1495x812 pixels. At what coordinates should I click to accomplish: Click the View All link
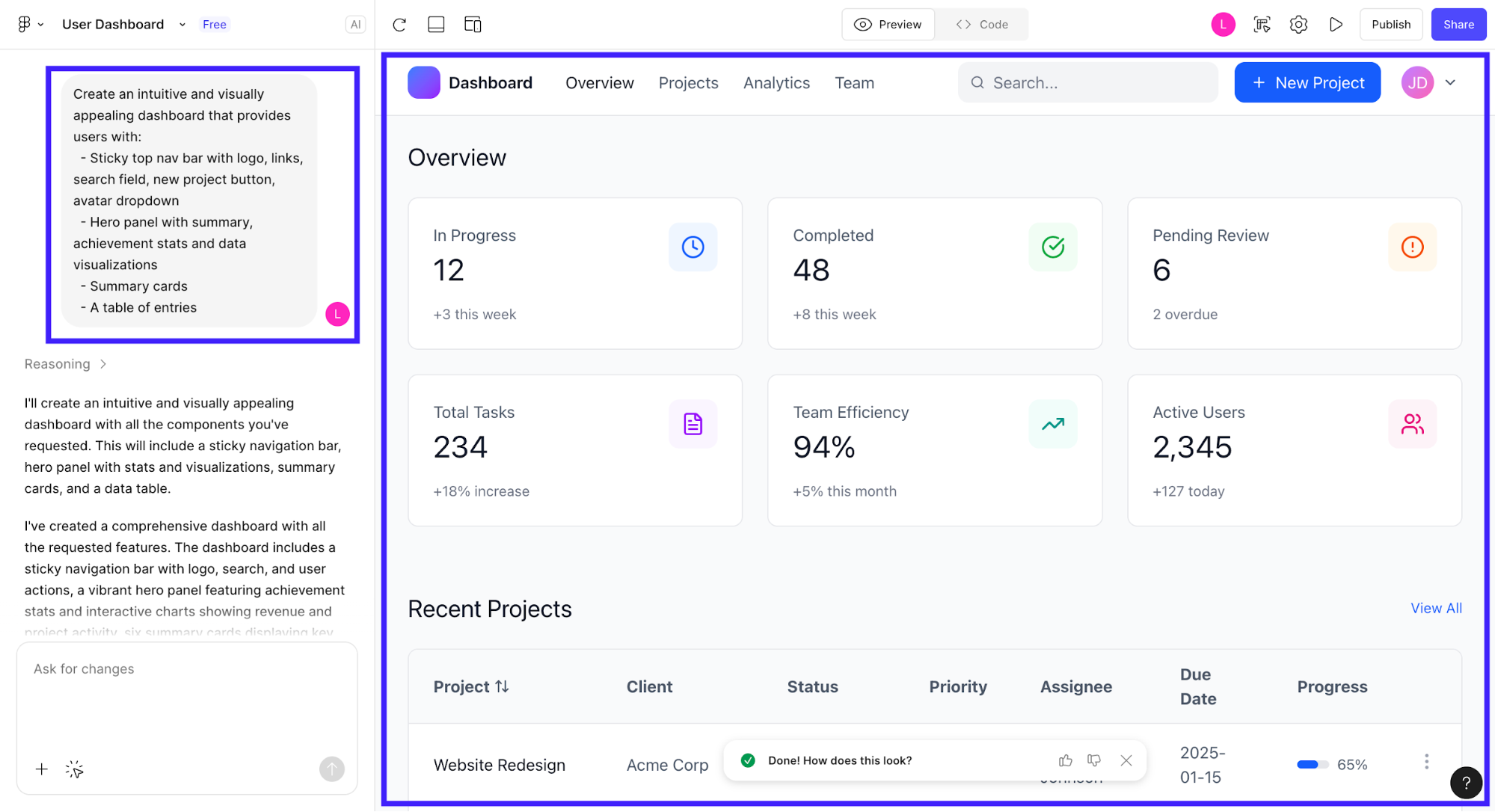tap(1435, 608)
